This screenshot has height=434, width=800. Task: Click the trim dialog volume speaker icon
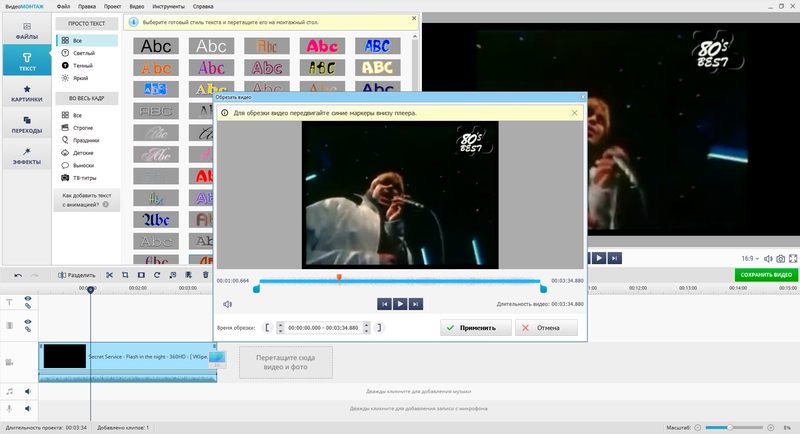pos(228,304)
